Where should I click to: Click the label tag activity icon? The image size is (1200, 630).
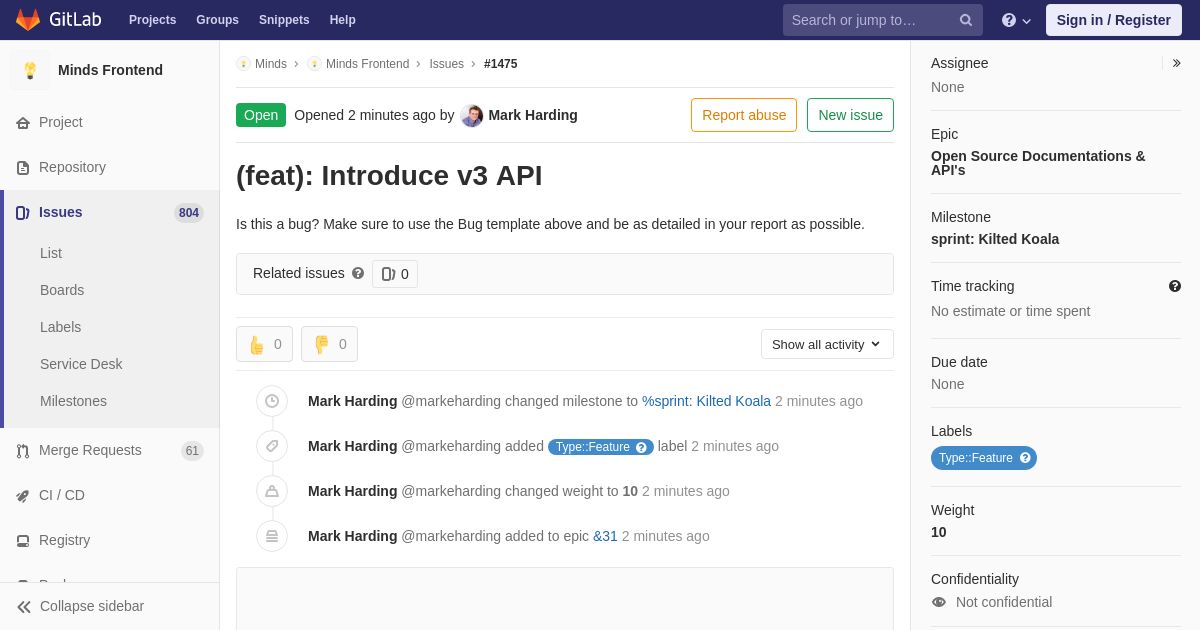point(272,446)
